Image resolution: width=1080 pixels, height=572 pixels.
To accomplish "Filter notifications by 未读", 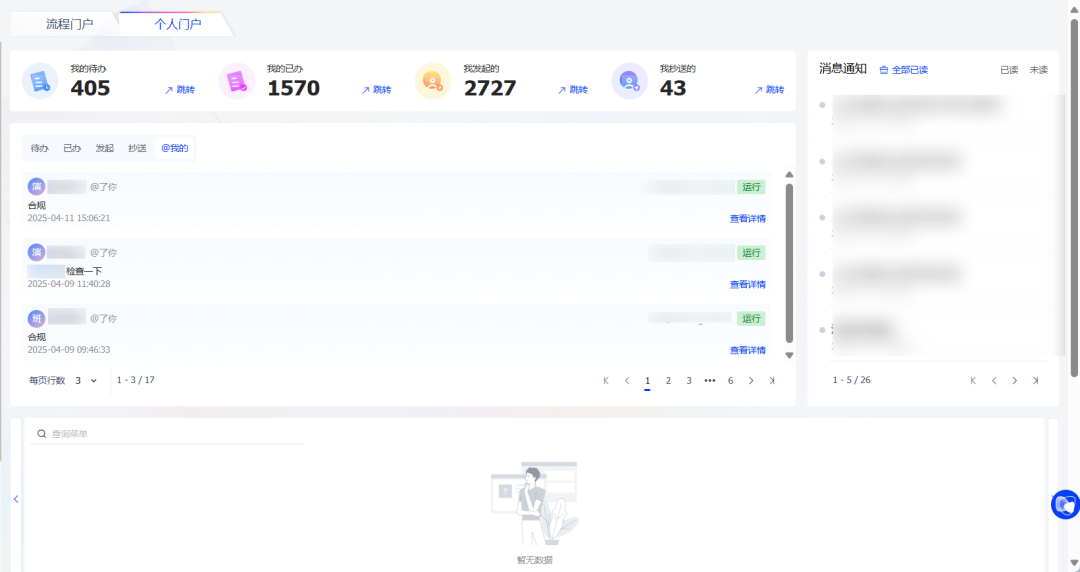I will point(1038,70).
